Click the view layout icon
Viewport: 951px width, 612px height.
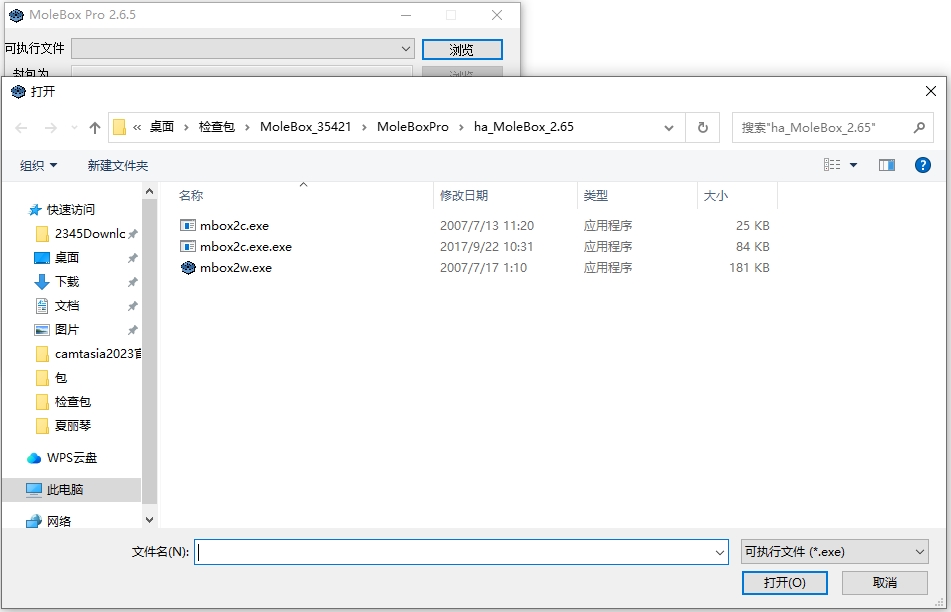coord(832,165)
